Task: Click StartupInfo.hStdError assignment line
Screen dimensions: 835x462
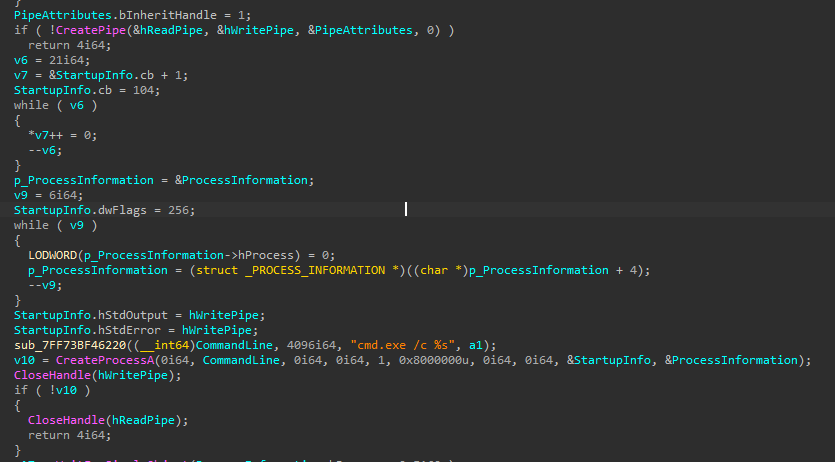Action: coord(136,330)
